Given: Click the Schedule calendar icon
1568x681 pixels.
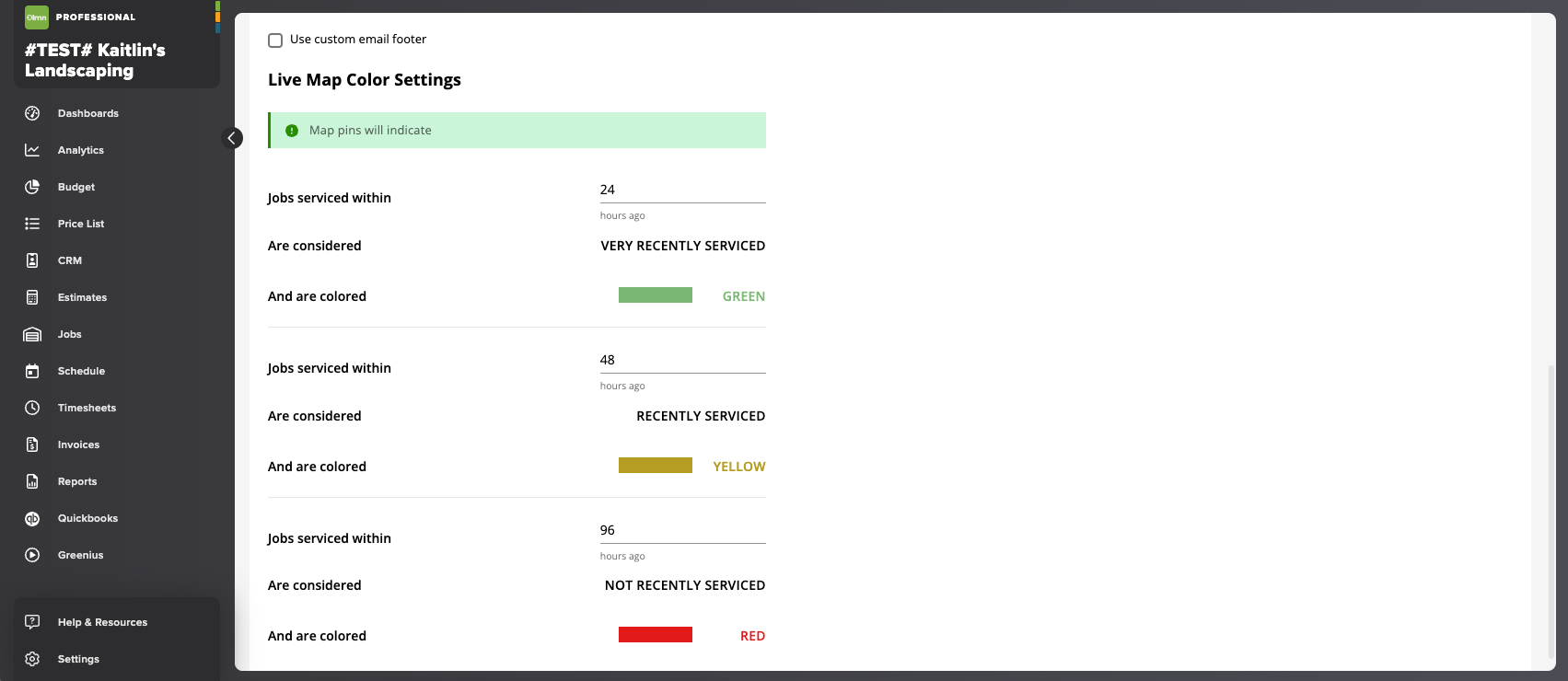Looking at the screenshot, I should 32,371.
